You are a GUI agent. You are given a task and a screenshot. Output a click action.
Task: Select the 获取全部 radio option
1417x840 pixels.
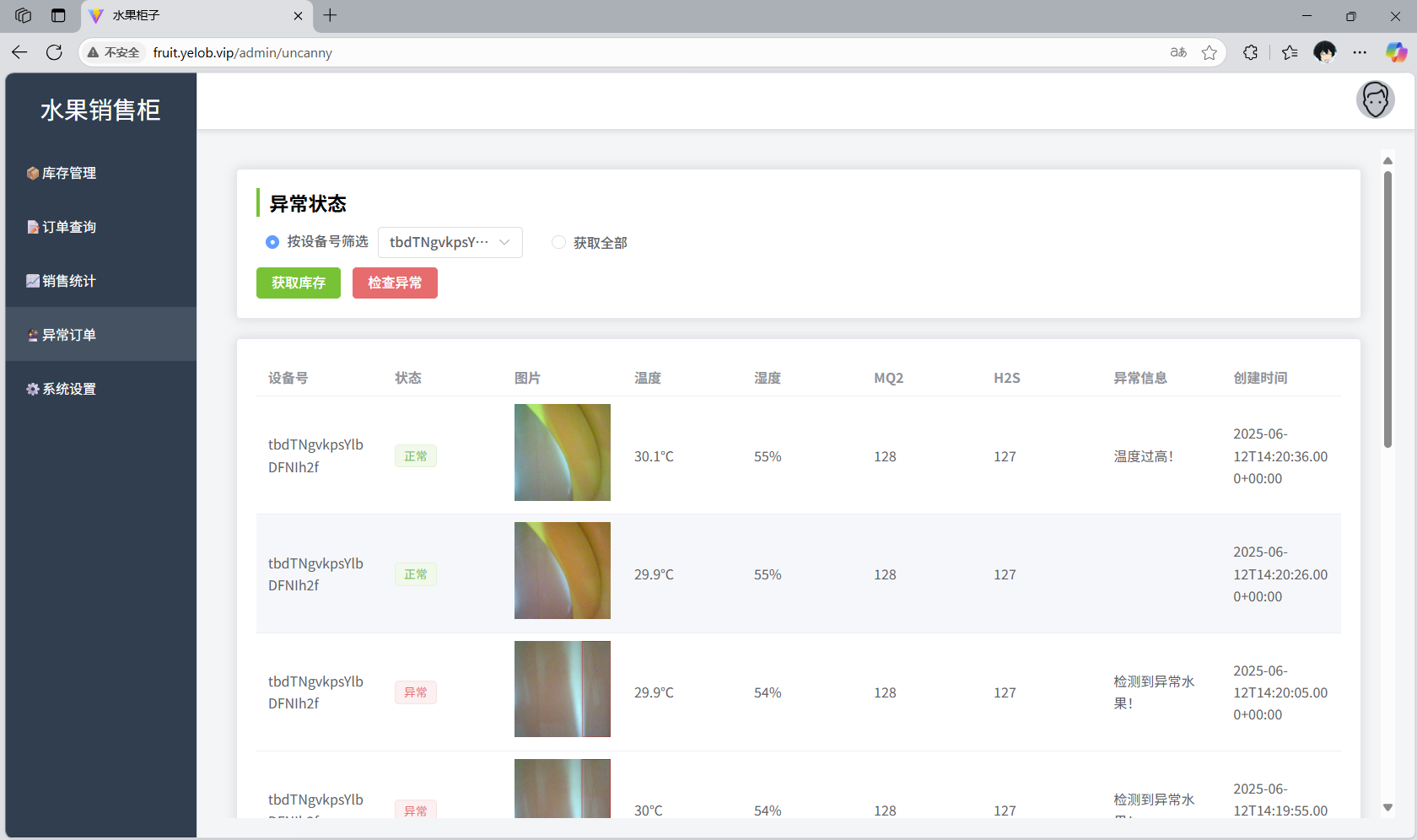coord(558,242)
